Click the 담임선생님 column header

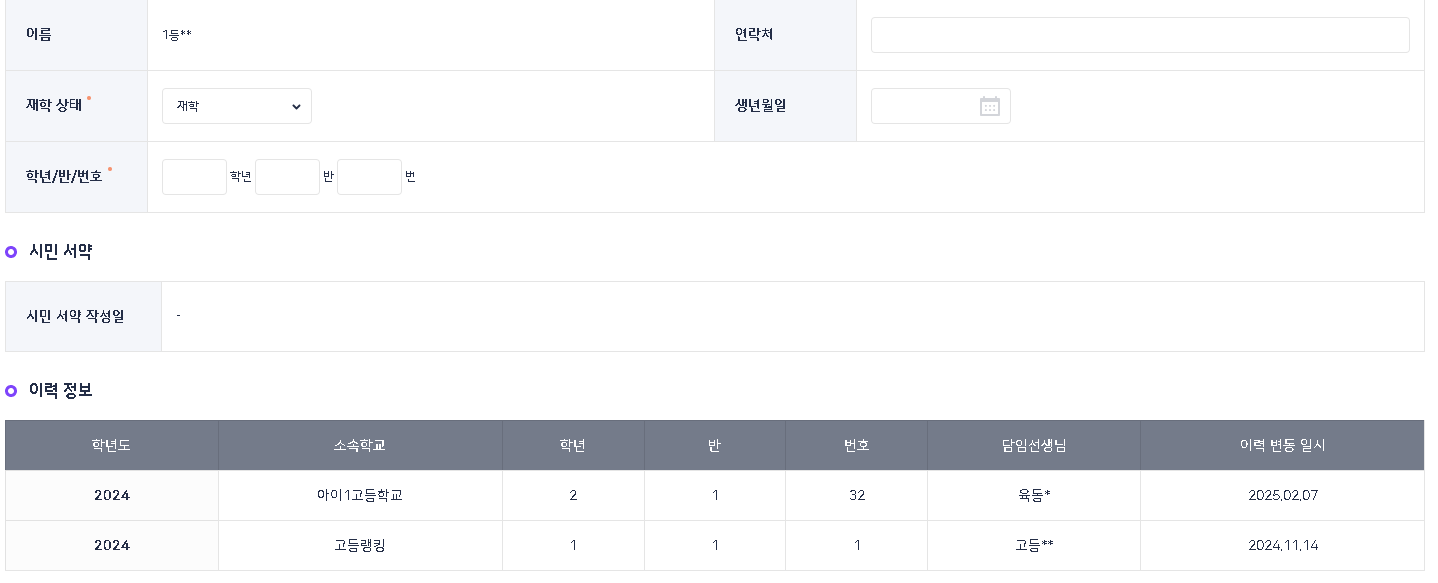[x=1033, y=445]
